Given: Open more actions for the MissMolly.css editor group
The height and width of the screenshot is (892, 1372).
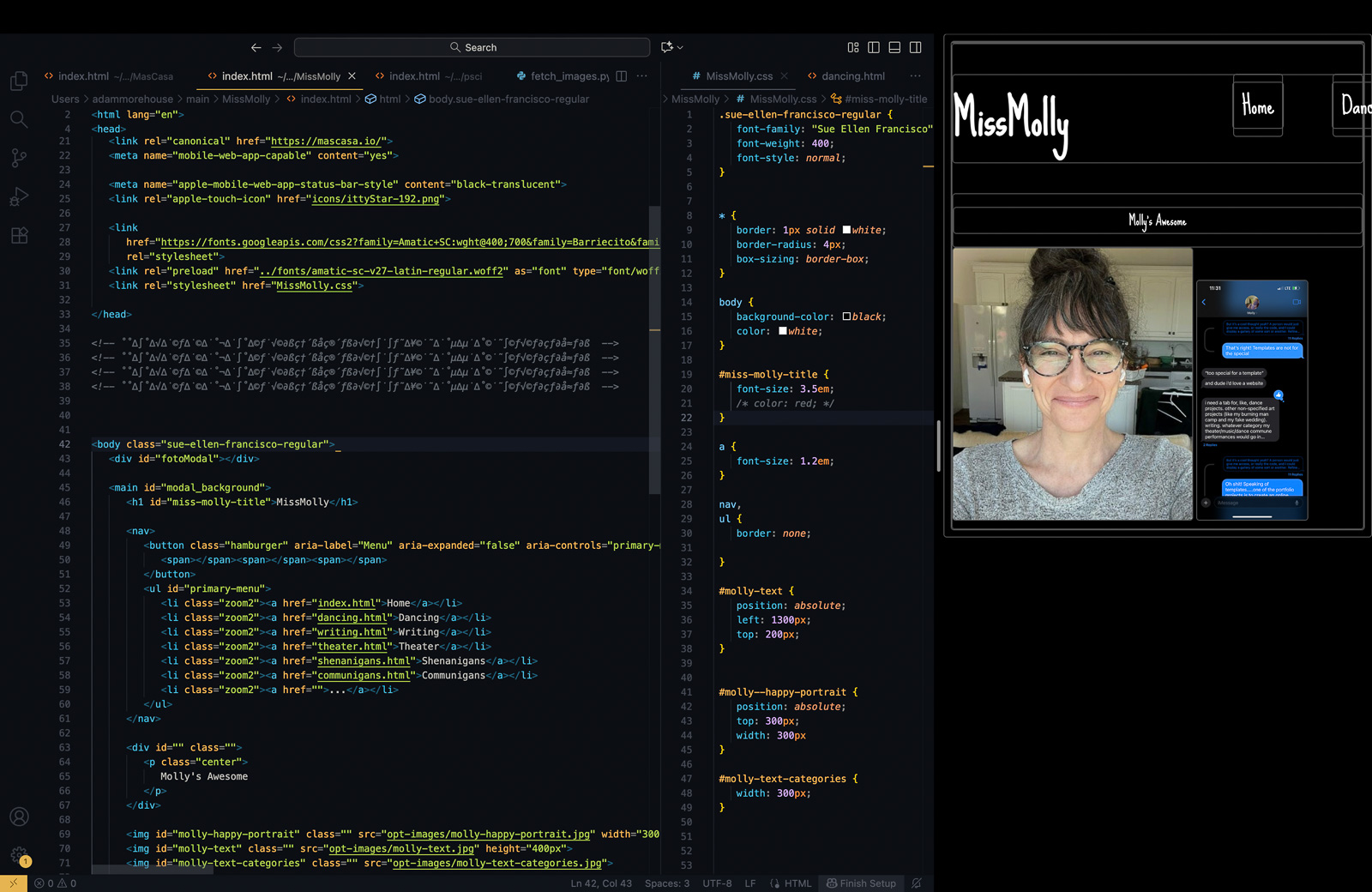Looking at the screenshot, I should point(915,76).
